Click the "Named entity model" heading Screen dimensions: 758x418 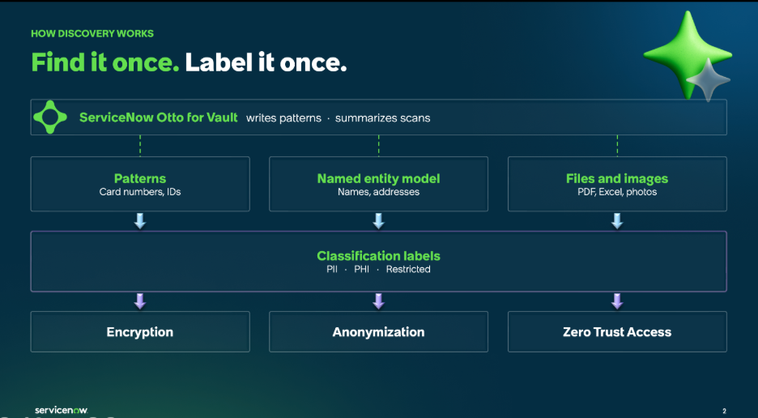(379, 178)
